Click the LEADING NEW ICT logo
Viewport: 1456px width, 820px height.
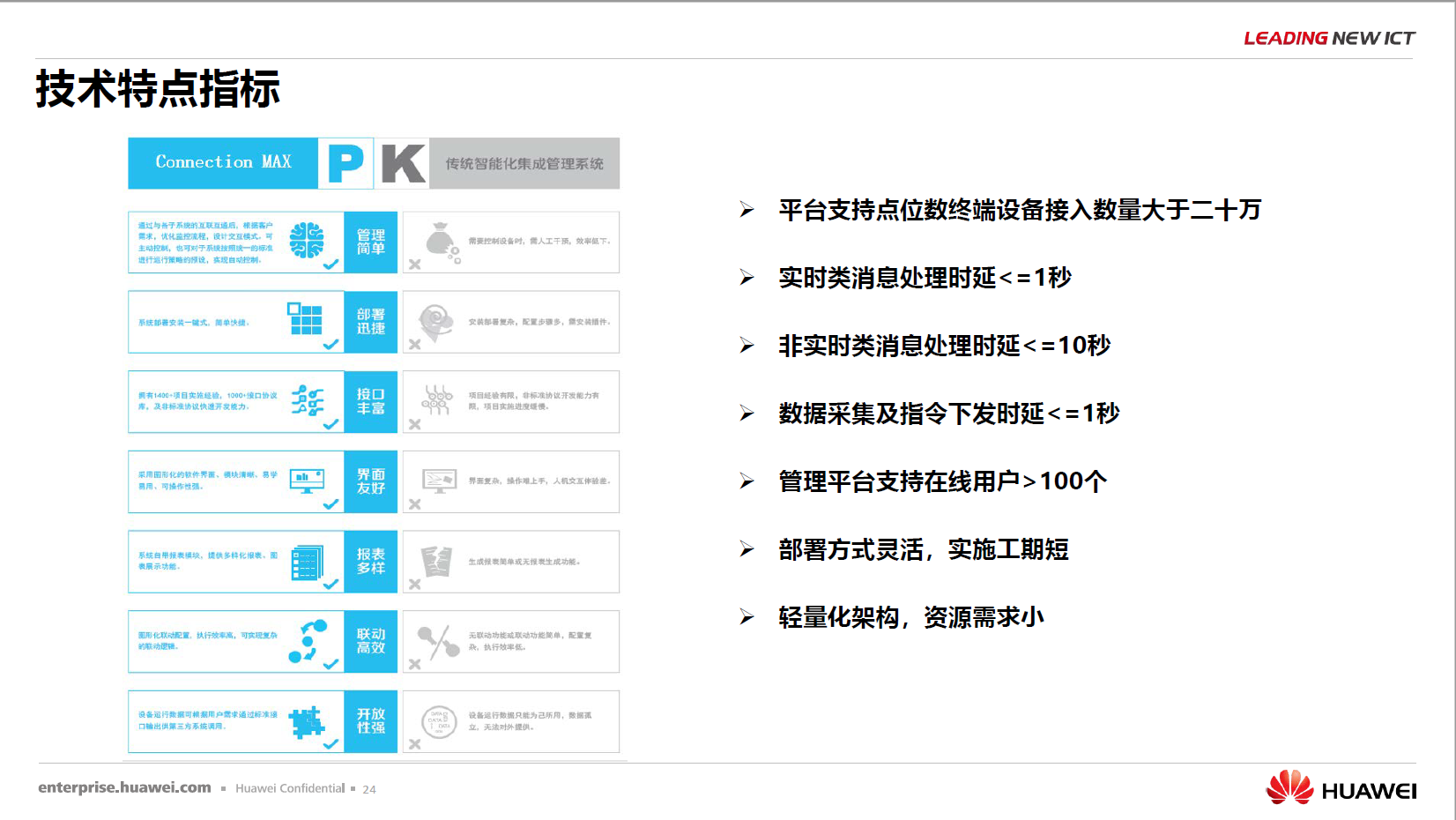point(1329,38)
